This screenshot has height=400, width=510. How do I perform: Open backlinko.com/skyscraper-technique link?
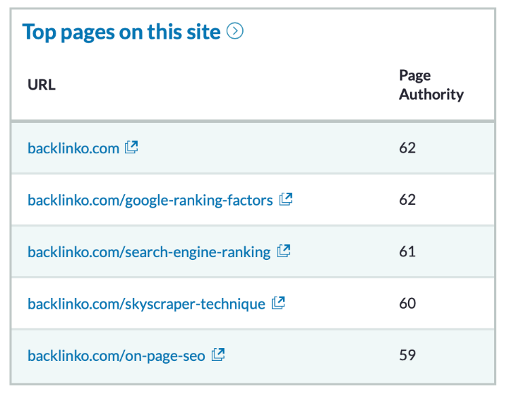click(146, 304)
